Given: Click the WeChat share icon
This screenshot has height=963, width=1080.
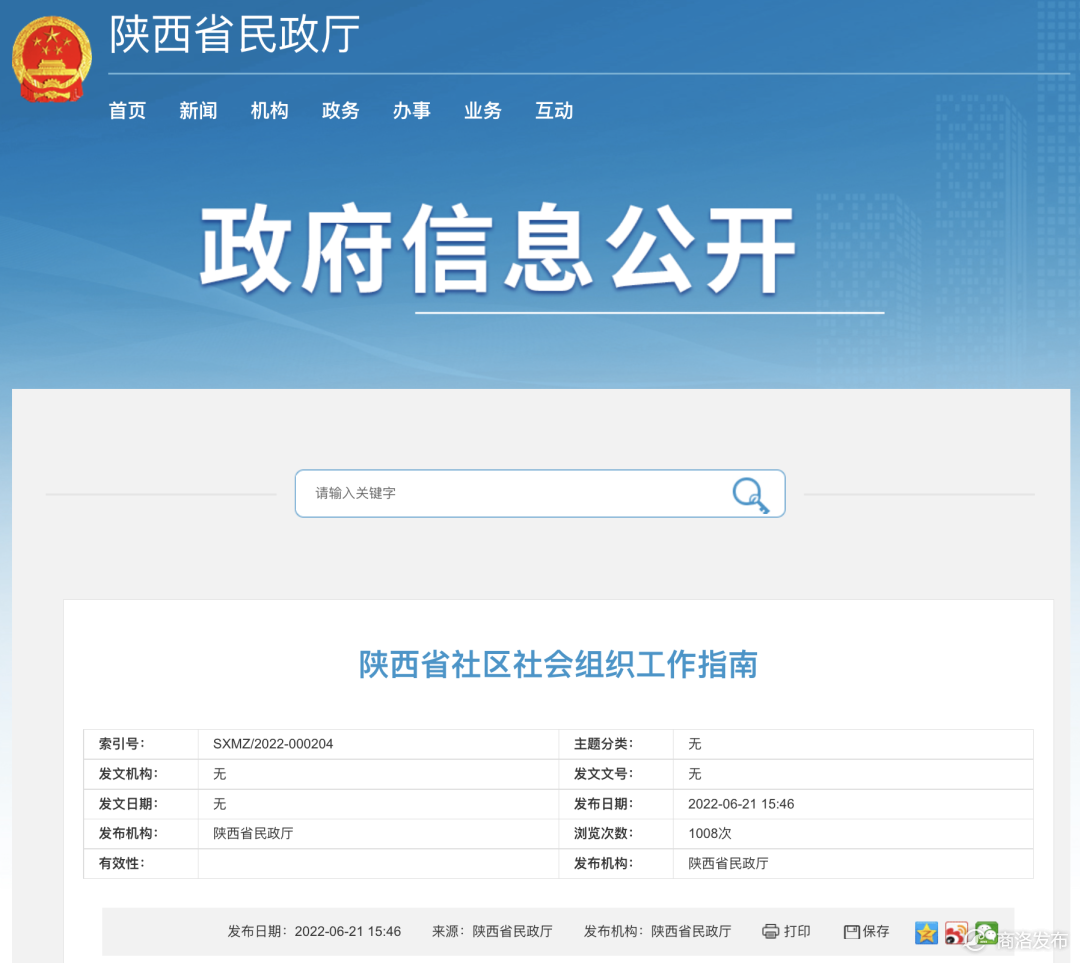Looking at the screenshot, I should (x=986, y=933).
